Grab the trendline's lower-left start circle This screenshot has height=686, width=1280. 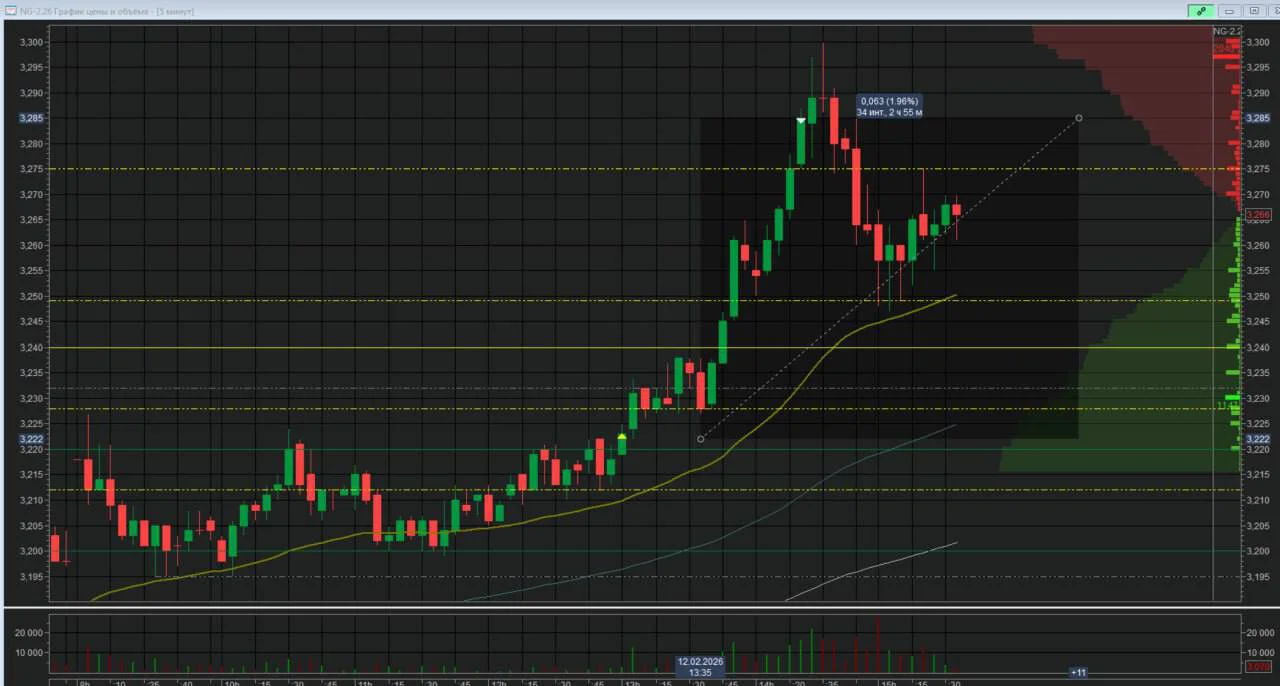point(700,439)
